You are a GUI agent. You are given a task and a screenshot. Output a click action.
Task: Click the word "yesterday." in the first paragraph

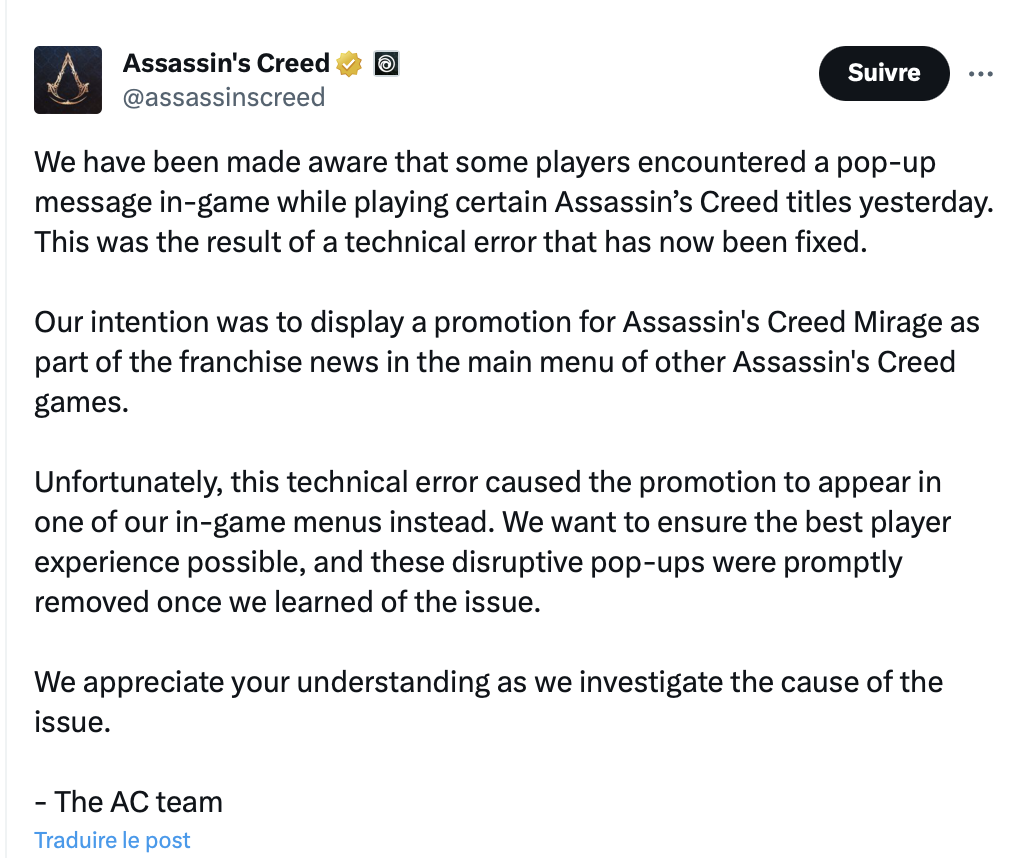click(x=926, y=202)
